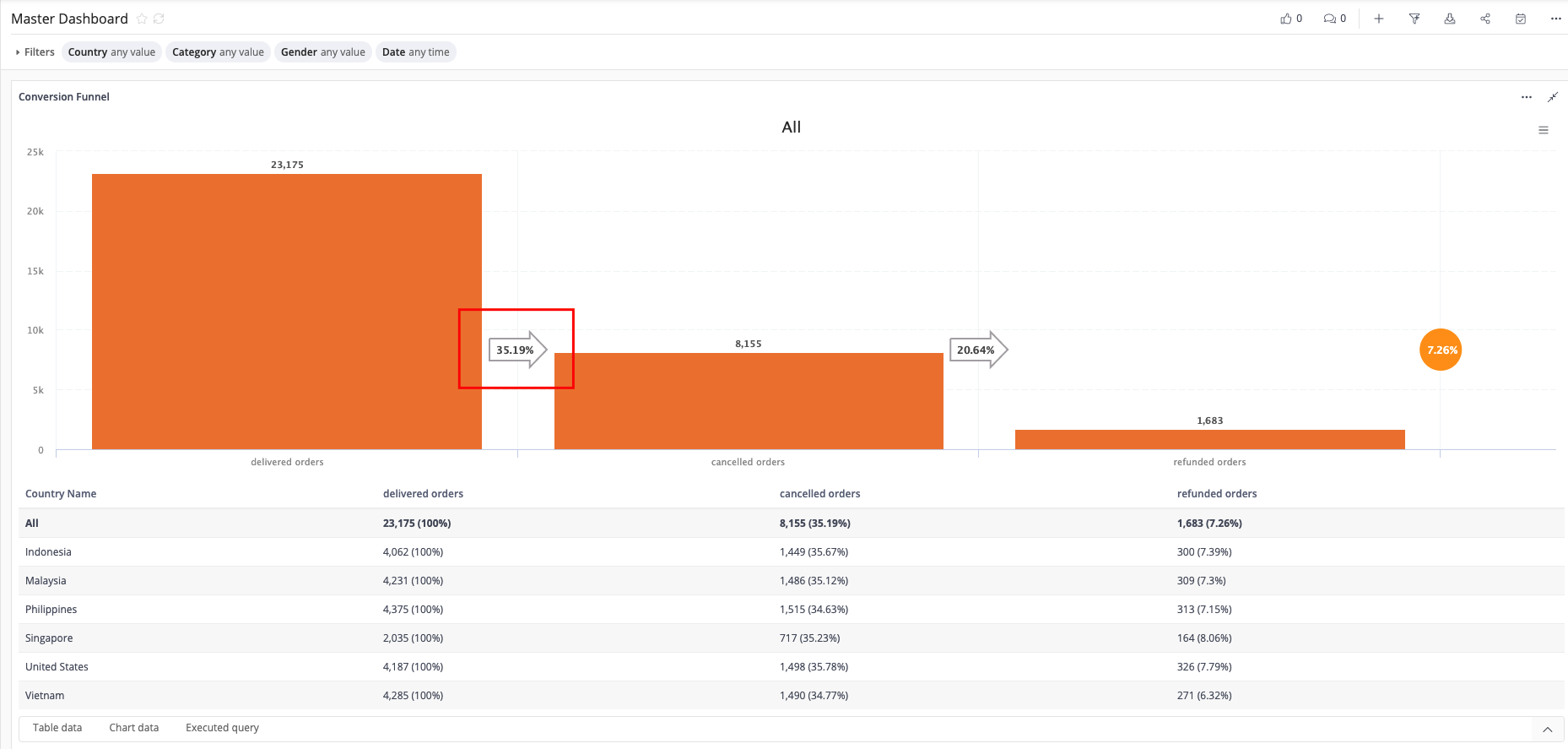Sort table by cancelled orders column header
The image size is (1568, 749).
[x=819, y=494]
